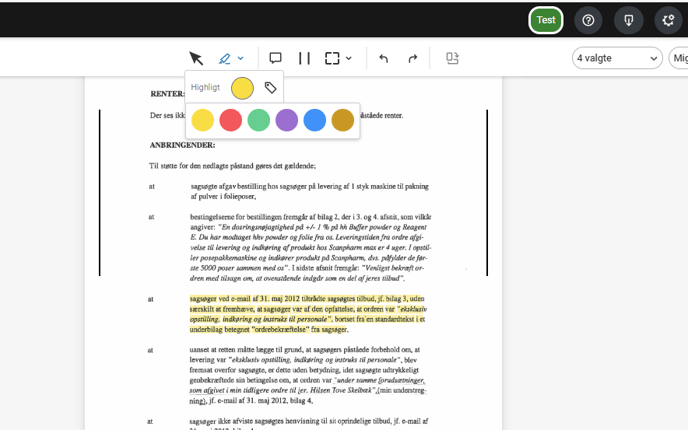This screenshot has height=430, width=688.
Task: Open settings gear icon in top bar
Action: click(x=668, y=20)
